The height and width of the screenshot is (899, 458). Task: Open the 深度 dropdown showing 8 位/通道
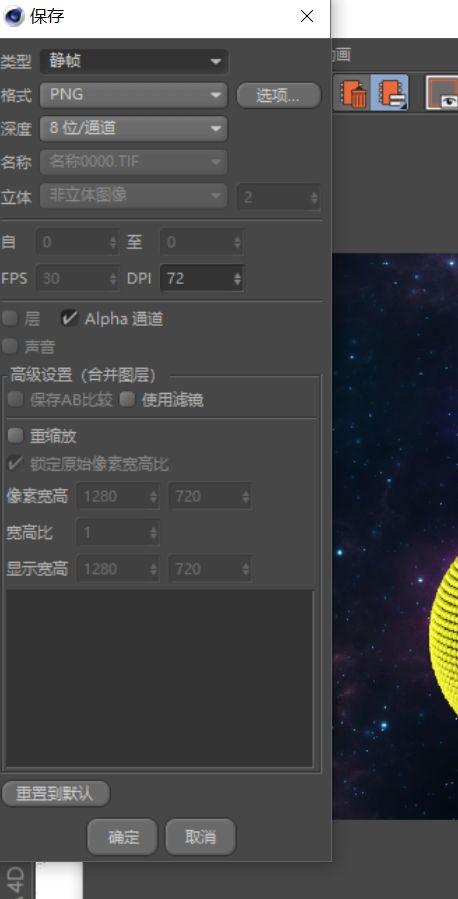(x=134, y=128)
